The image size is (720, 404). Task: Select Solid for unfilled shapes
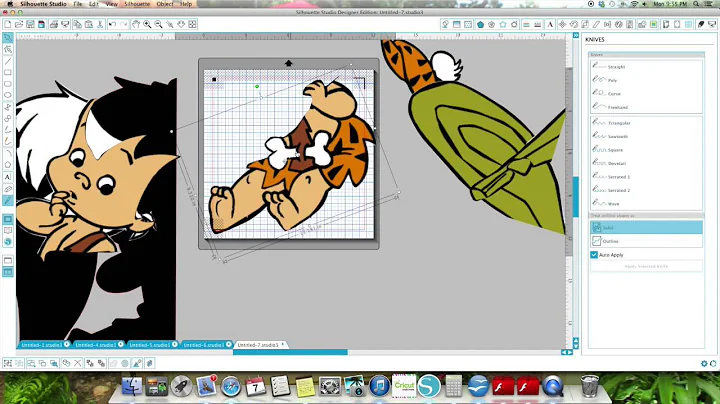click(646, 228)
